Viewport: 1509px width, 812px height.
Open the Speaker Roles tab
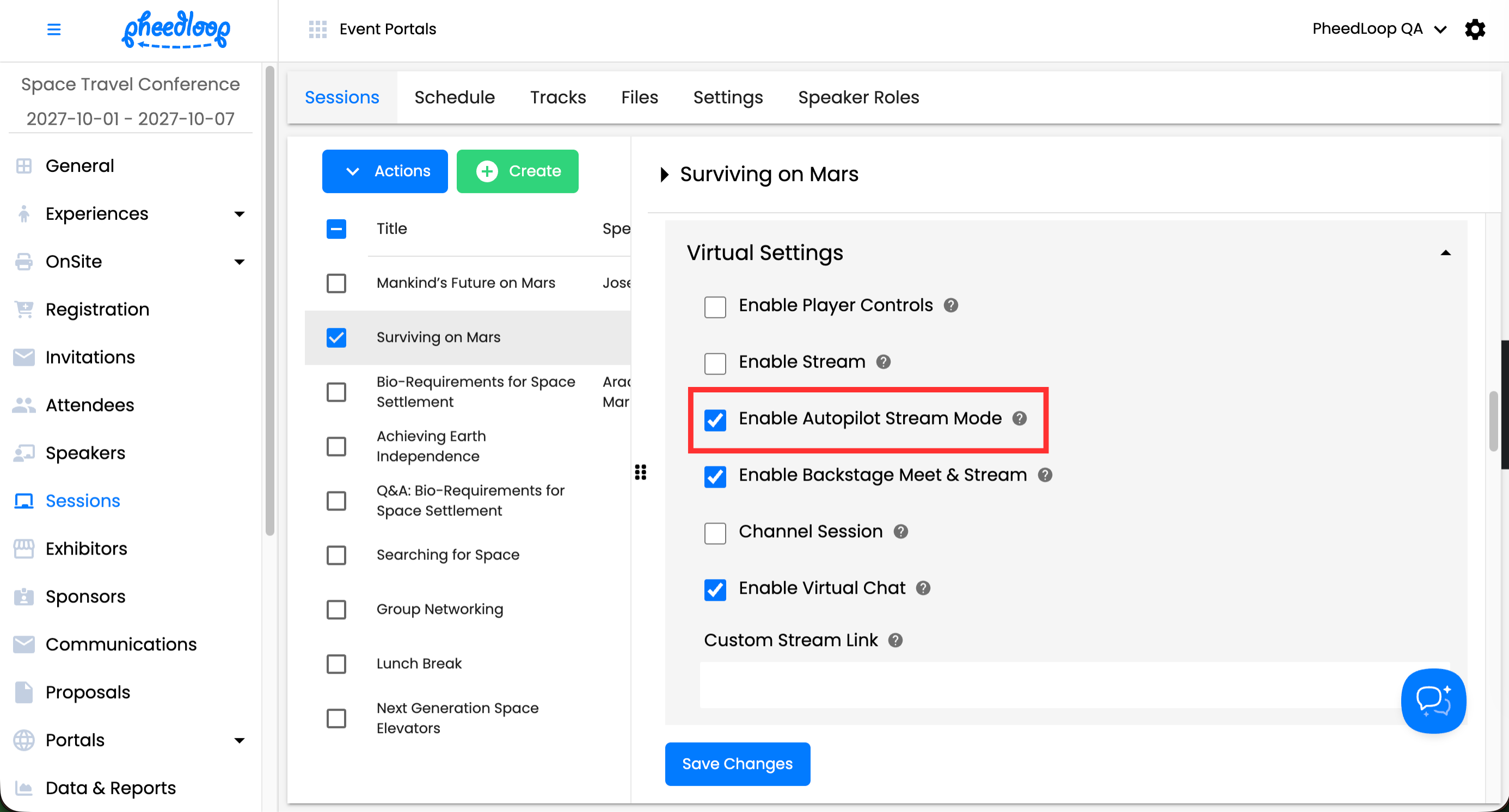coord(858,97)
